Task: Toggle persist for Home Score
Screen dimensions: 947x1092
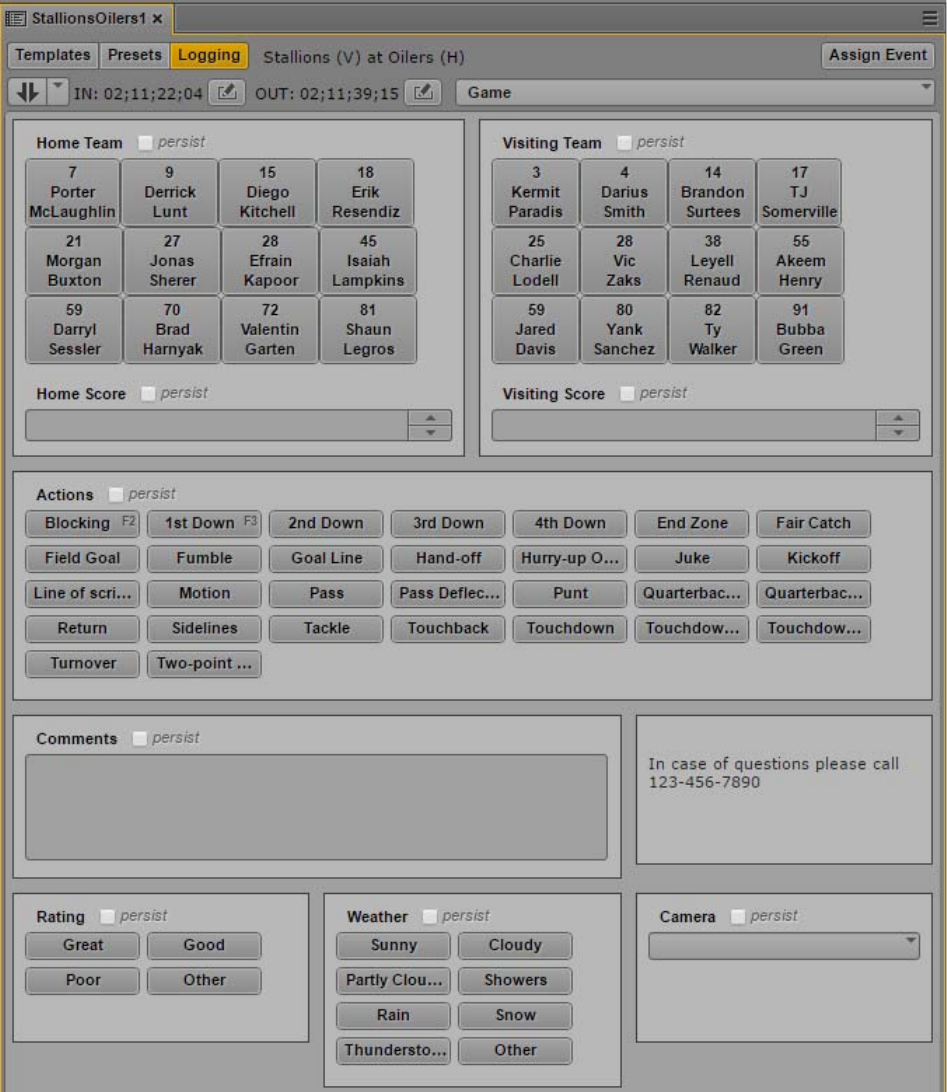Action: point(148,393)
